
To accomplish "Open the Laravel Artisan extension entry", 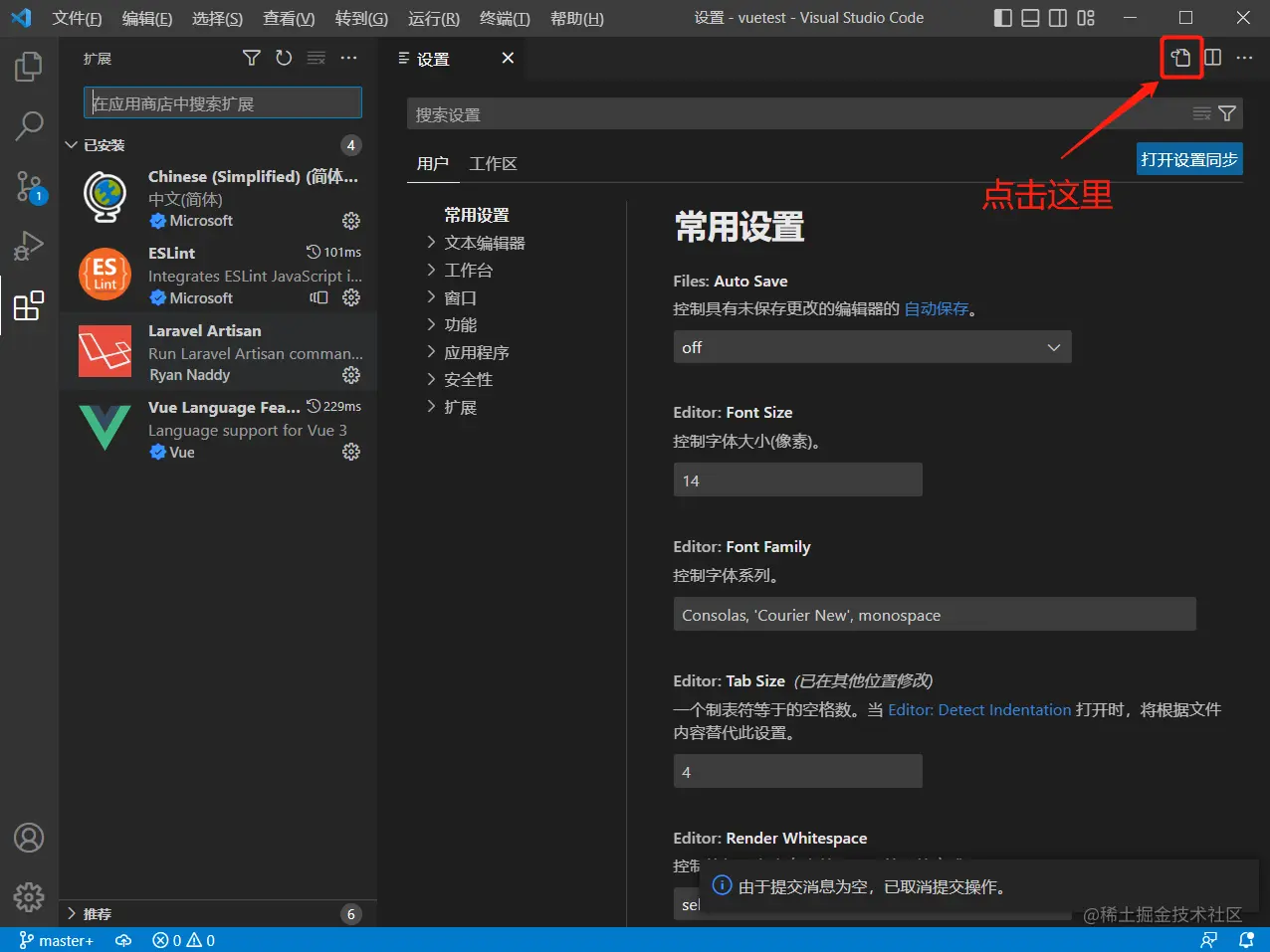I will tap(218, 352).
